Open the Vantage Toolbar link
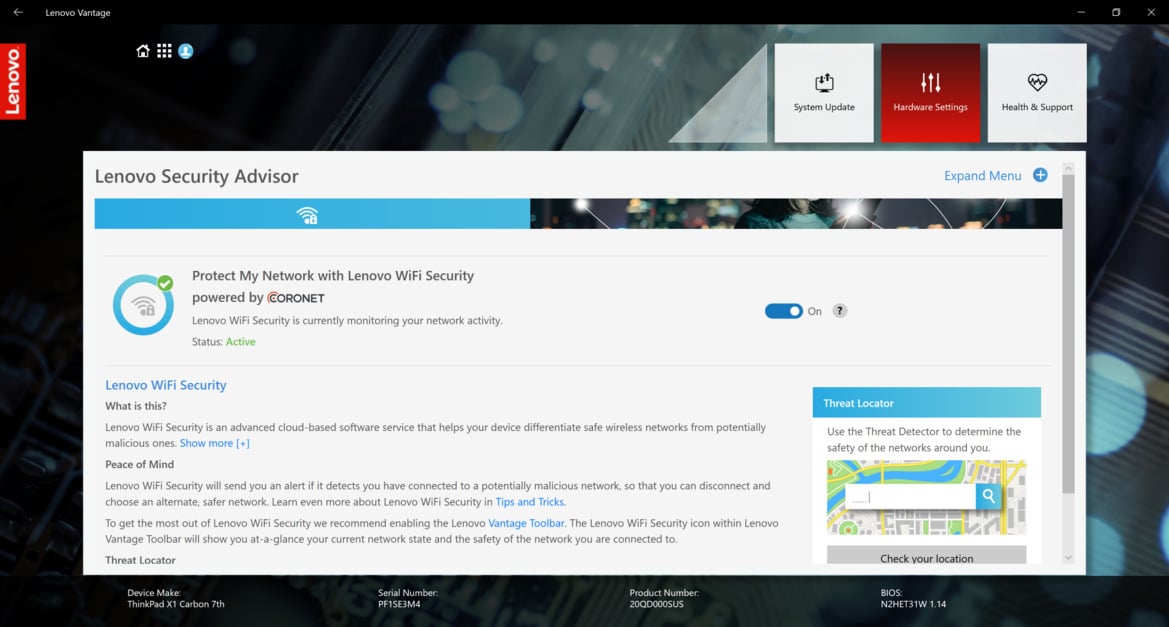Screen dimensions: 1169x627 [526, 523]
